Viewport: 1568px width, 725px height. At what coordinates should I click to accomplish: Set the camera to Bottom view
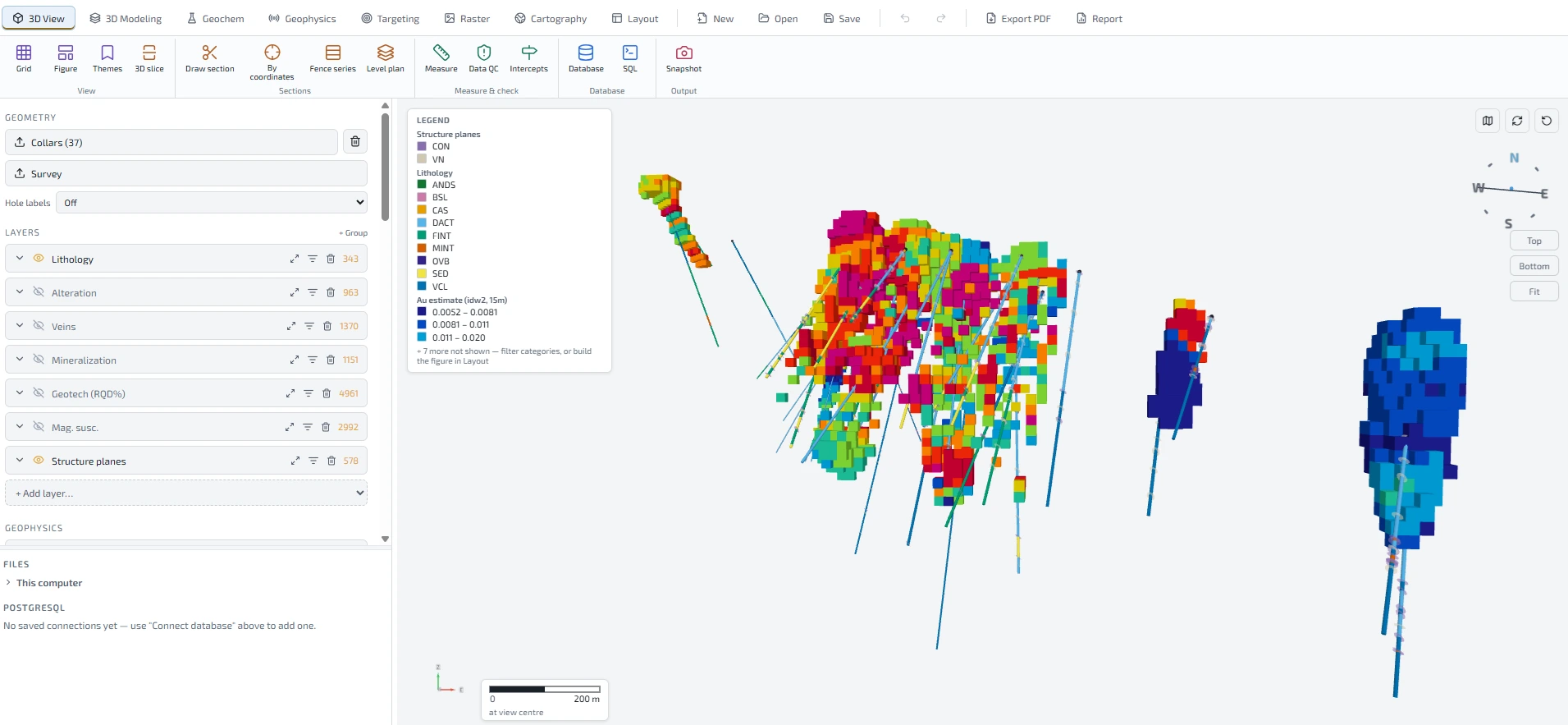(x=1534, y=266)
